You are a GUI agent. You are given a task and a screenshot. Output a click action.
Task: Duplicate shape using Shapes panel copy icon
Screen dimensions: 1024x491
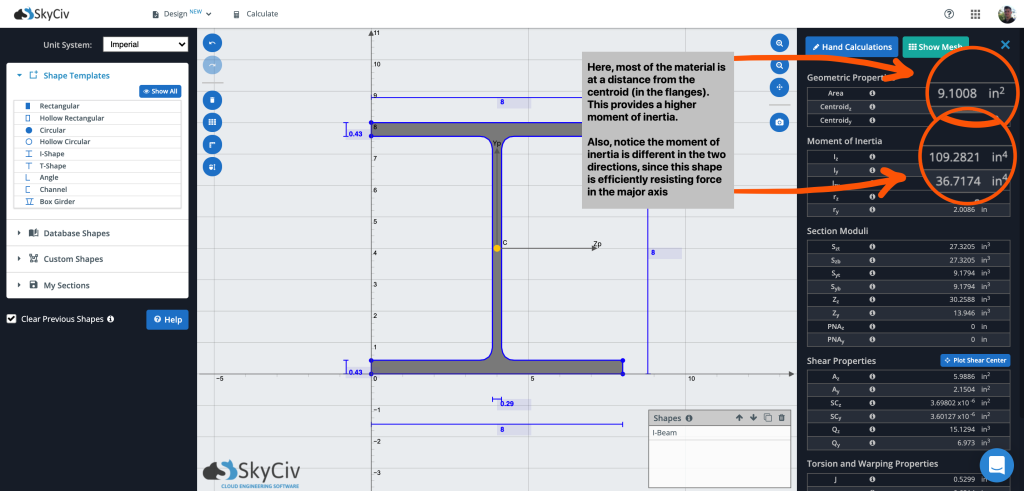pyautogui.click(x=768, y=417)
